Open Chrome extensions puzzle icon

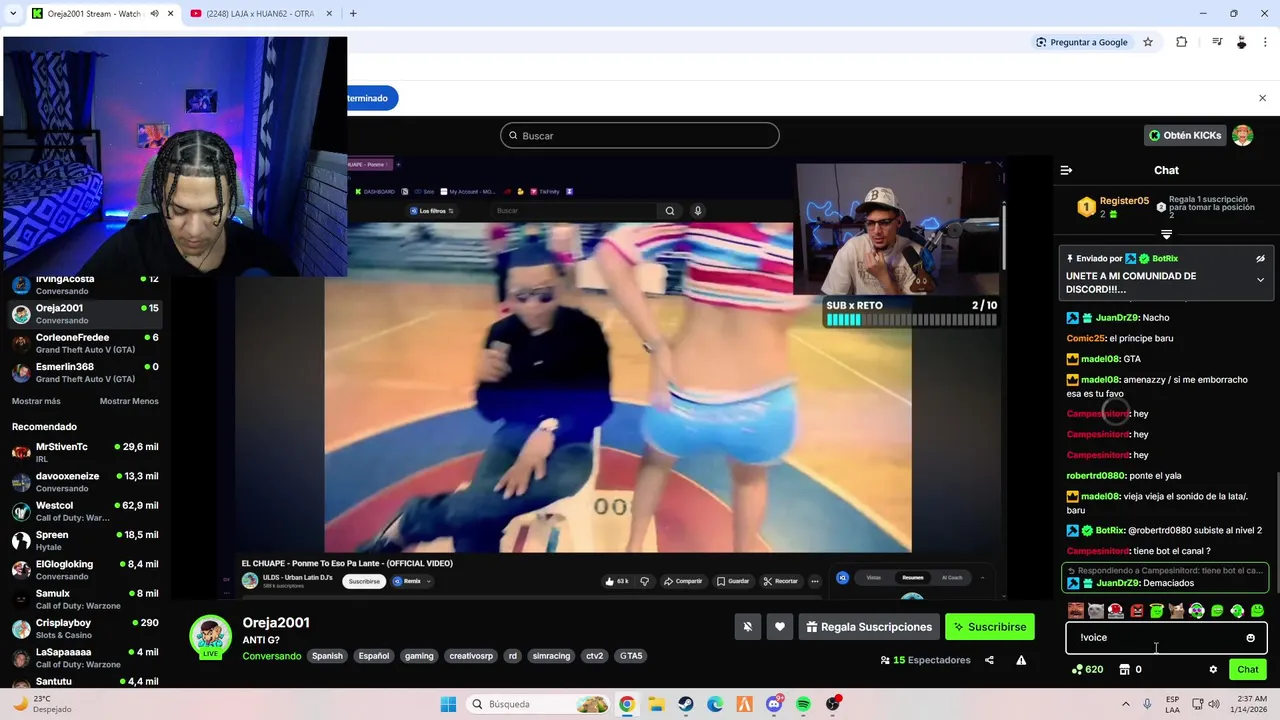click(x=1181, y=42)
